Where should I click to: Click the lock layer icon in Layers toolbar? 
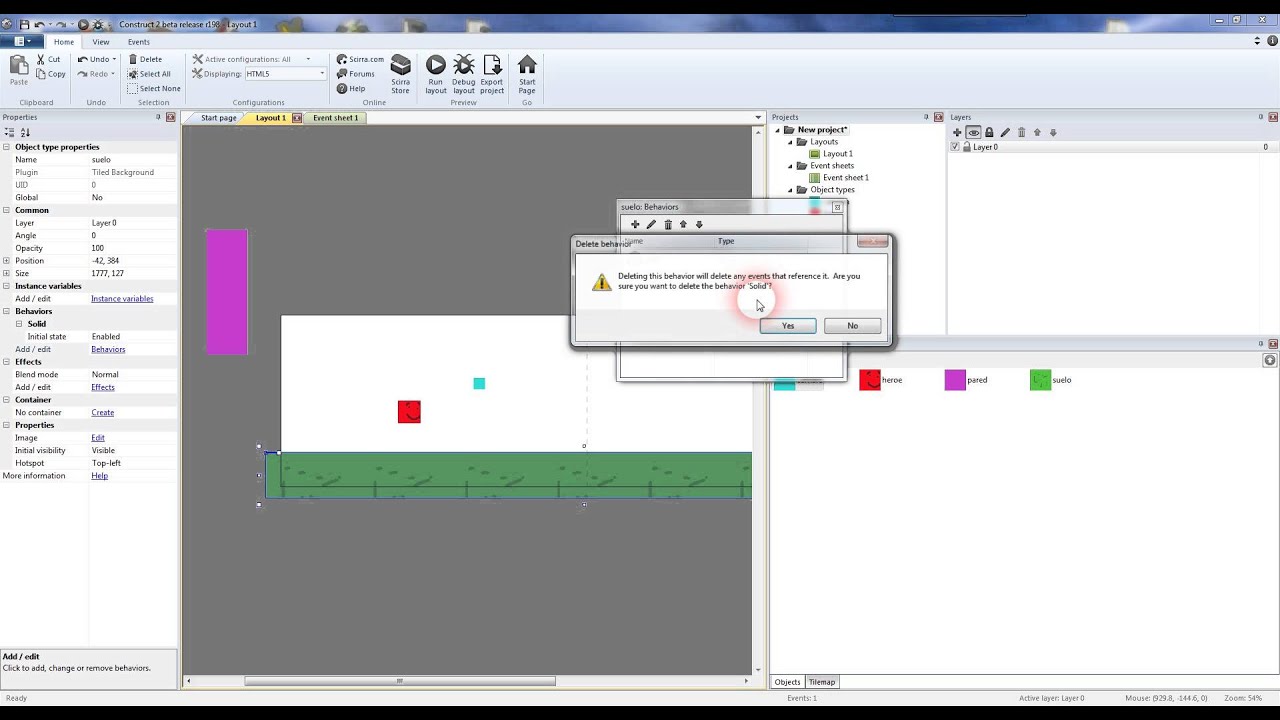point(989,132)
